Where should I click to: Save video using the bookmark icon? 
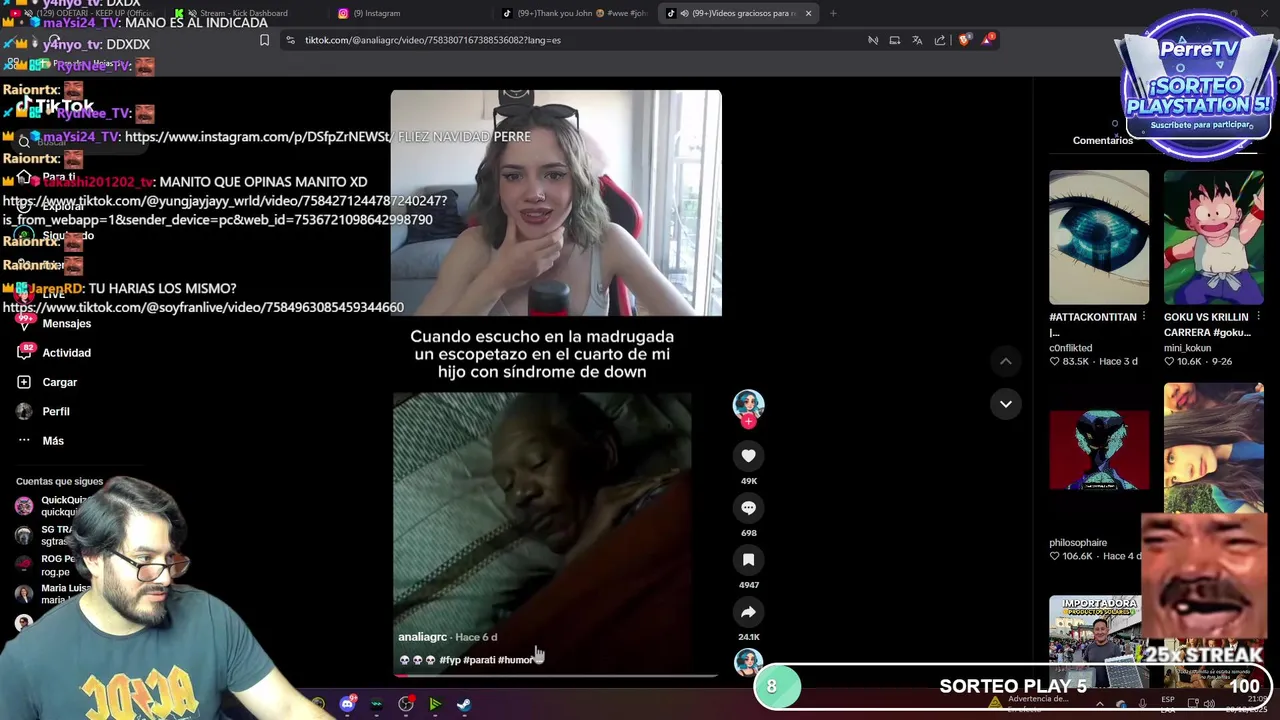(748, 560)
